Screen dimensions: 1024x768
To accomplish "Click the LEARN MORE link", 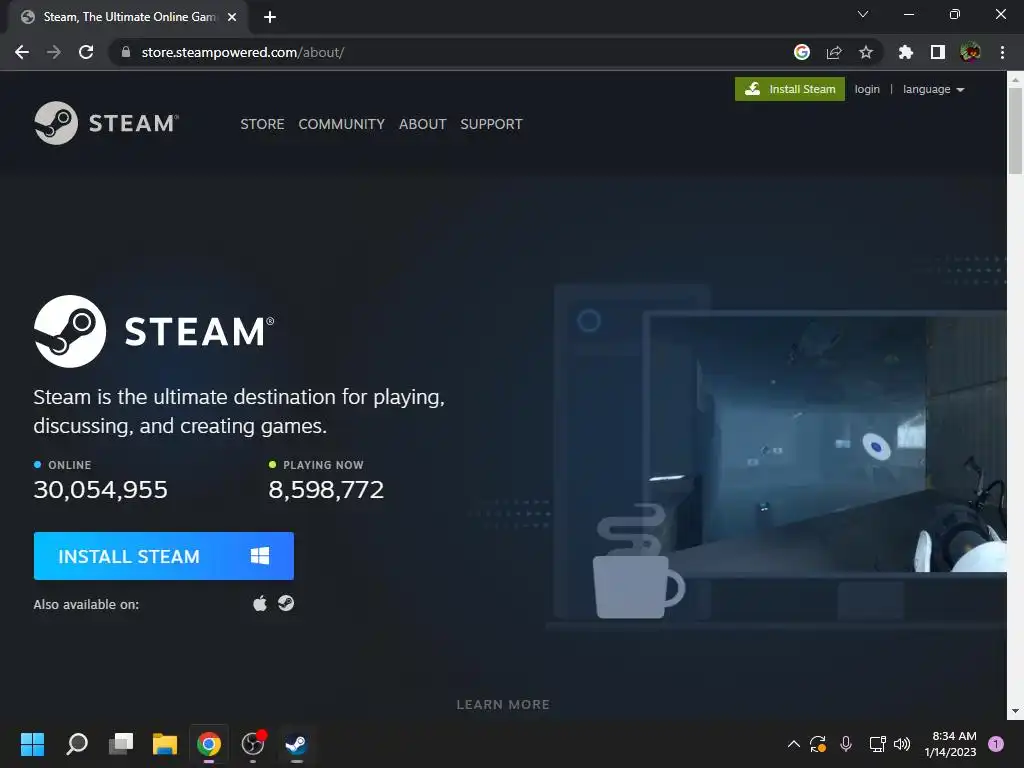I will pyautogui.click(x=503, y=705).
